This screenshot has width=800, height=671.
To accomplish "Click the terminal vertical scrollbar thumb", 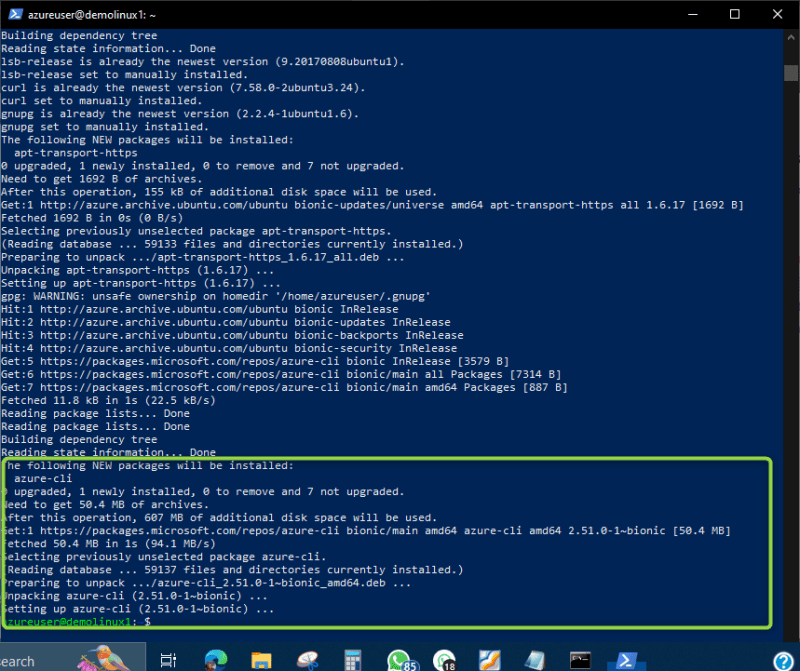I will click(x=791, y=72).
